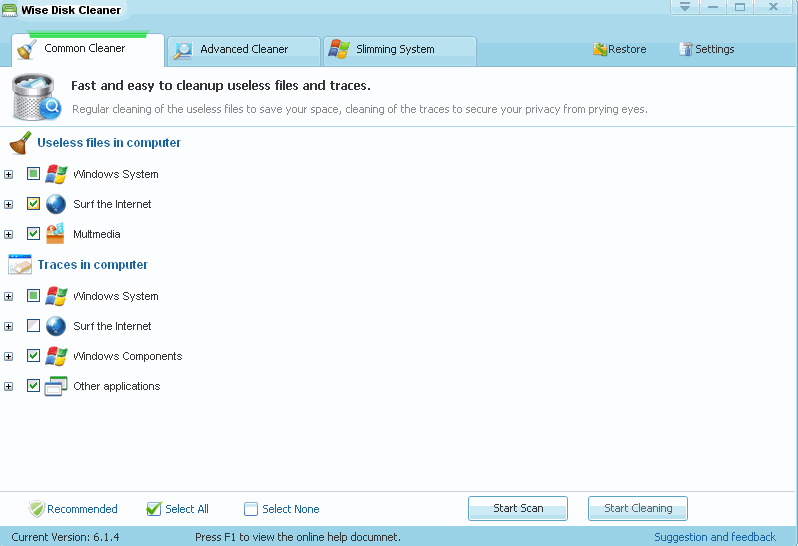Click the Multimedia label
This screenshot has width=798, height=546.
97,234
